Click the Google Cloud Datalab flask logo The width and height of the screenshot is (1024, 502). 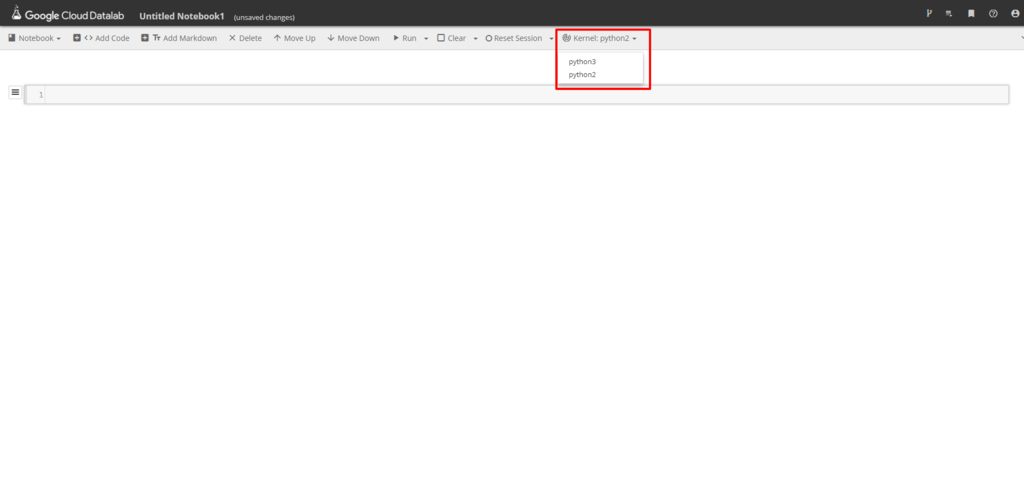(16, 12)
